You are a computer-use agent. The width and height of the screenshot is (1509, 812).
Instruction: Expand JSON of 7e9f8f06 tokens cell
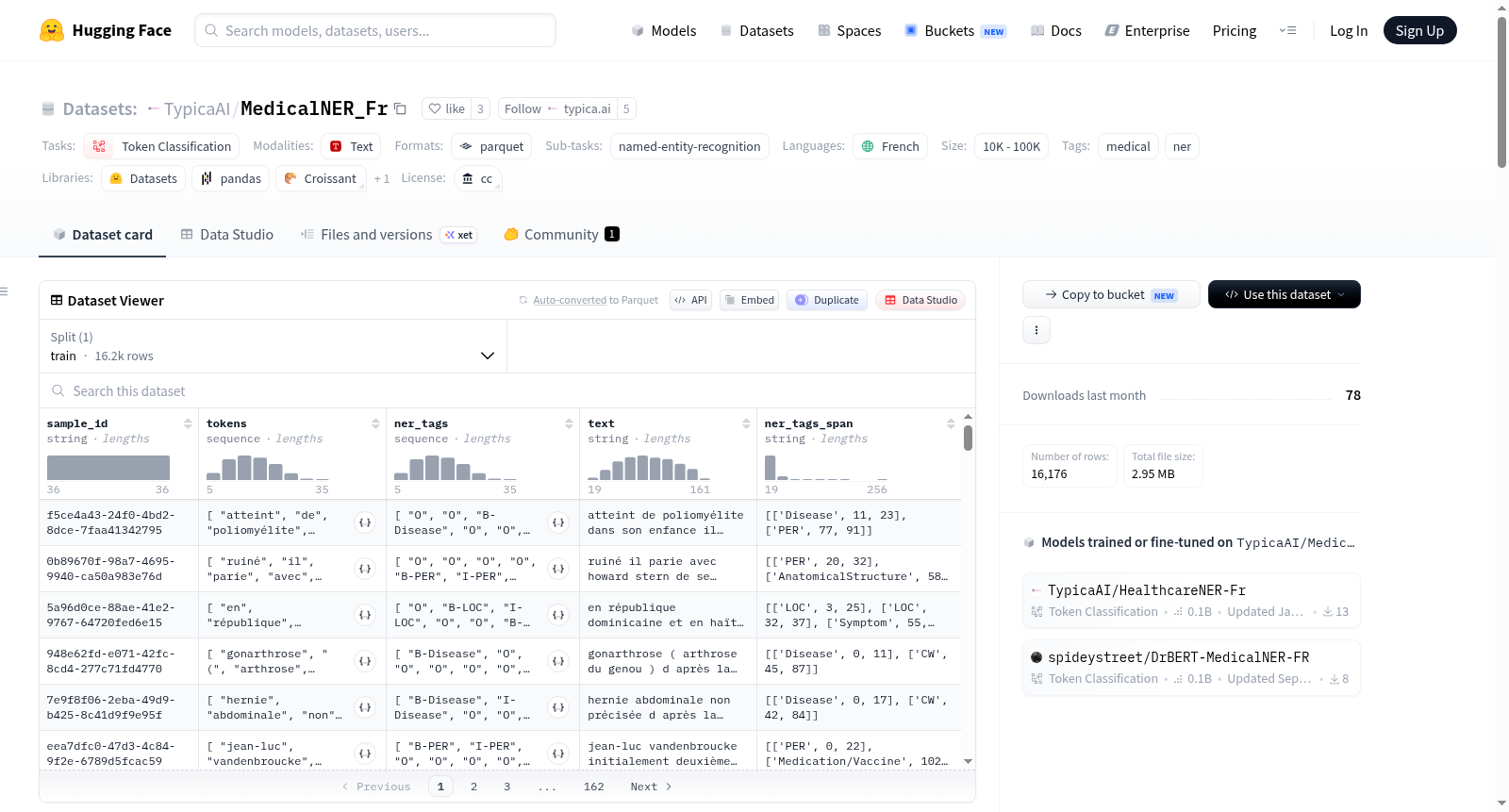(365, 707)
